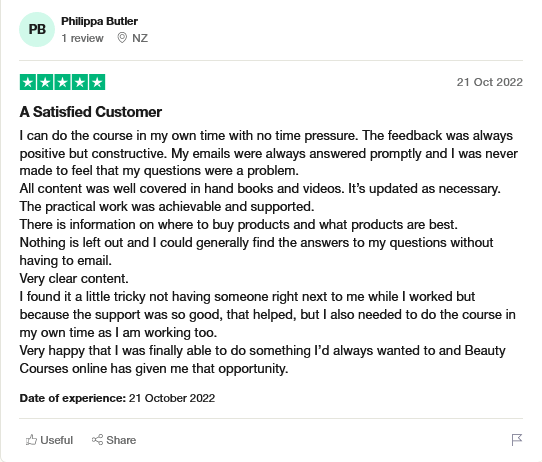Open the 'A Satisfied Customer' review title
Viewport: 542px width, 462px height.
(x=91, y=112)
